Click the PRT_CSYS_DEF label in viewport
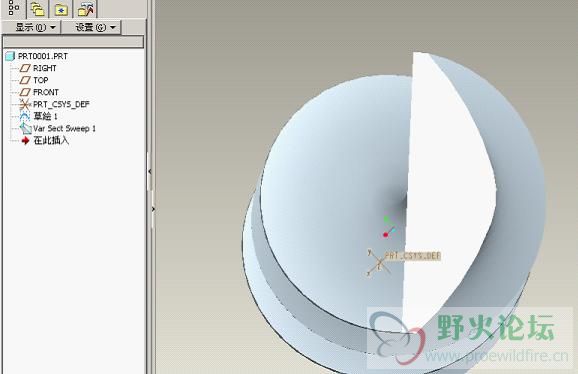578x374 pixels. point(412,256)
